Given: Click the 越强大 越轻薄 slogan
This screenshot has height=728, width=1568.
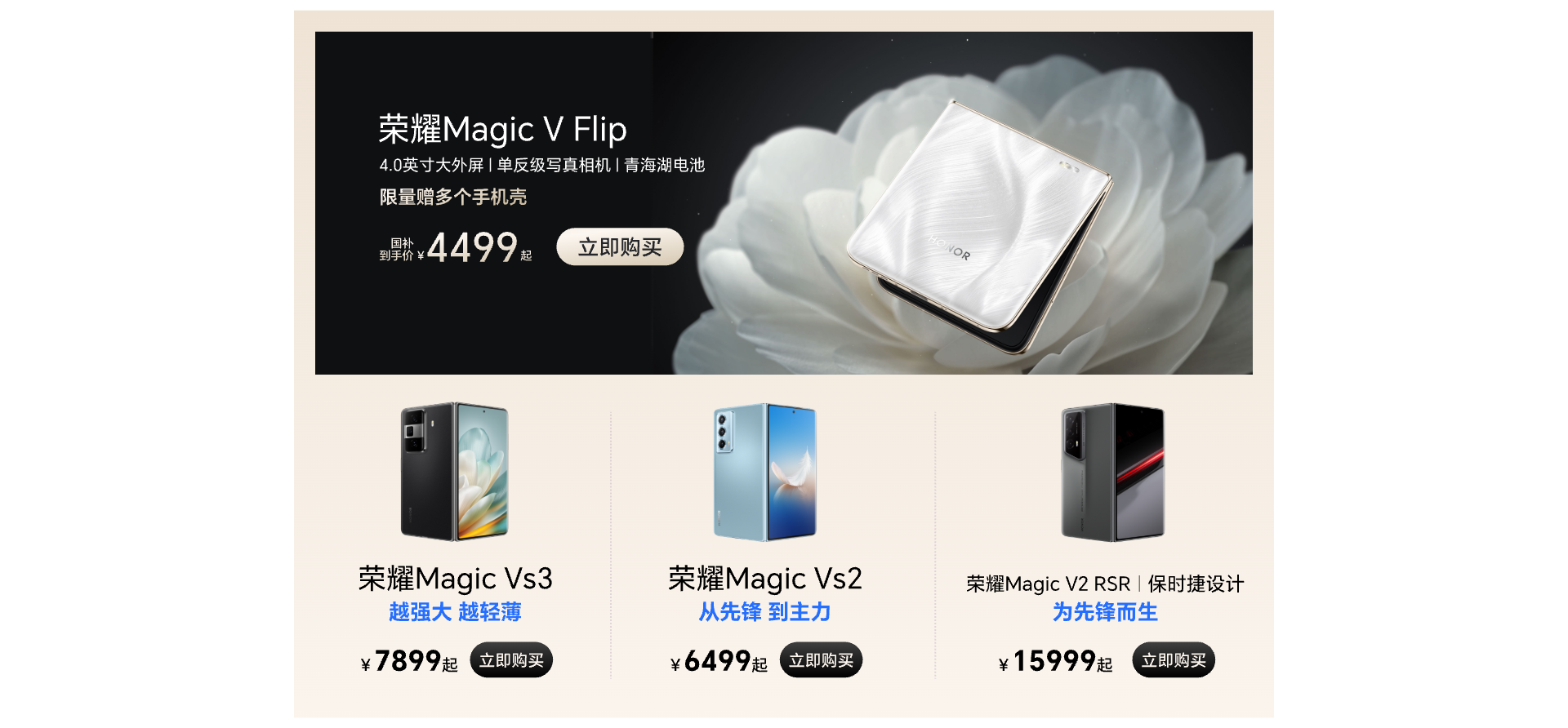Looking at the screenshot, I should pos(455,612).
